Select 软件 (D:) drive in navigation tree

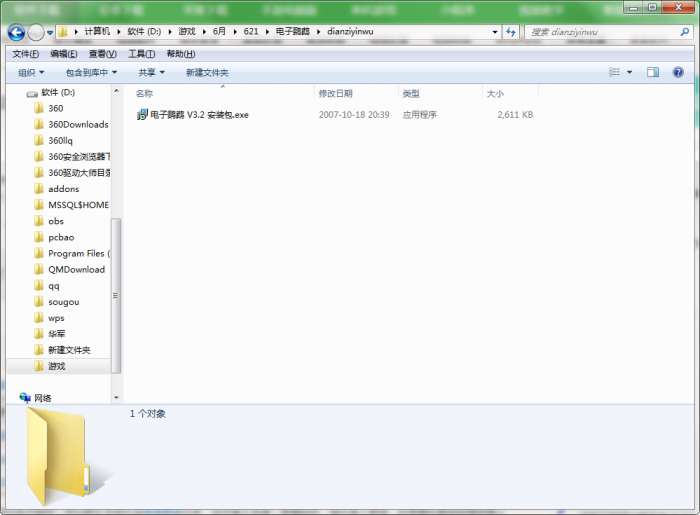(x=58, y=92)
